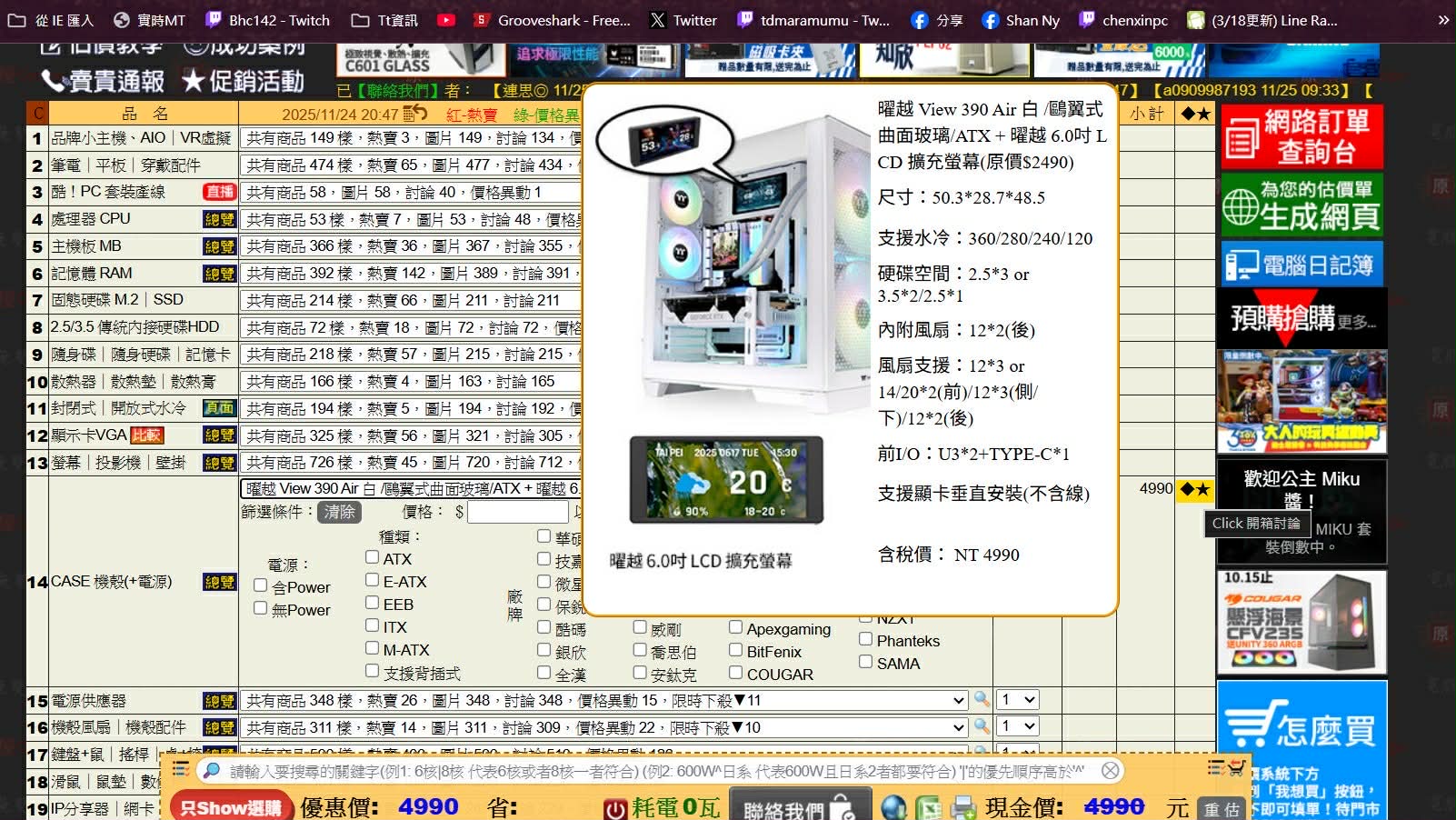Click the globe icon in bottom bar
Screen dimensions: 1456x820
click(x=893, y=807)
